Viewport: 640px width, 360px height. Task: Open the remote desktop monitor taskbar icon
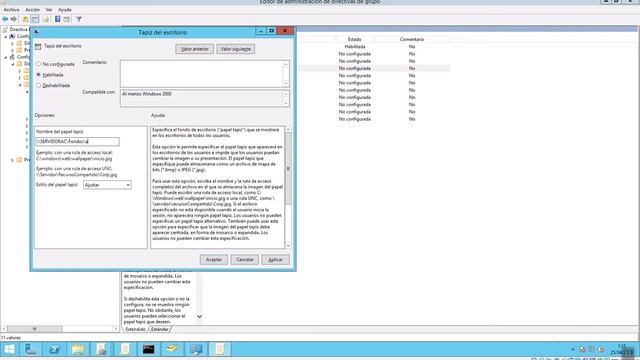196,349
